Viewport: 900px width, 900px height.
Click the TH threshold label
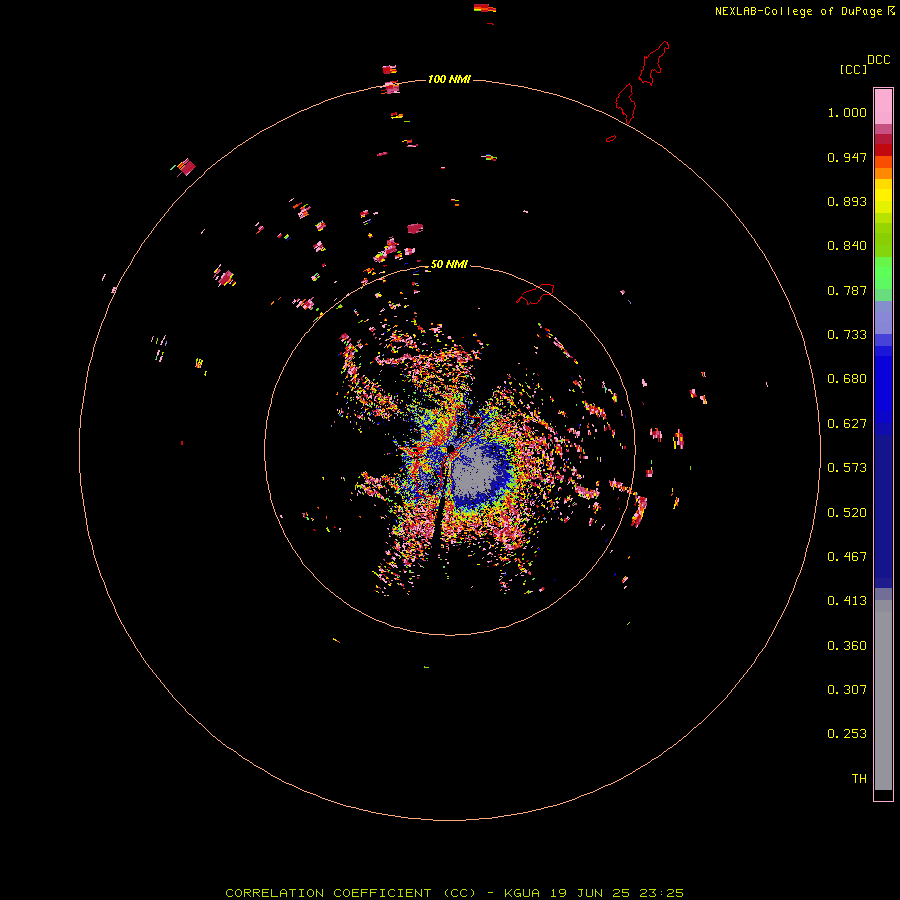(859, 779)
